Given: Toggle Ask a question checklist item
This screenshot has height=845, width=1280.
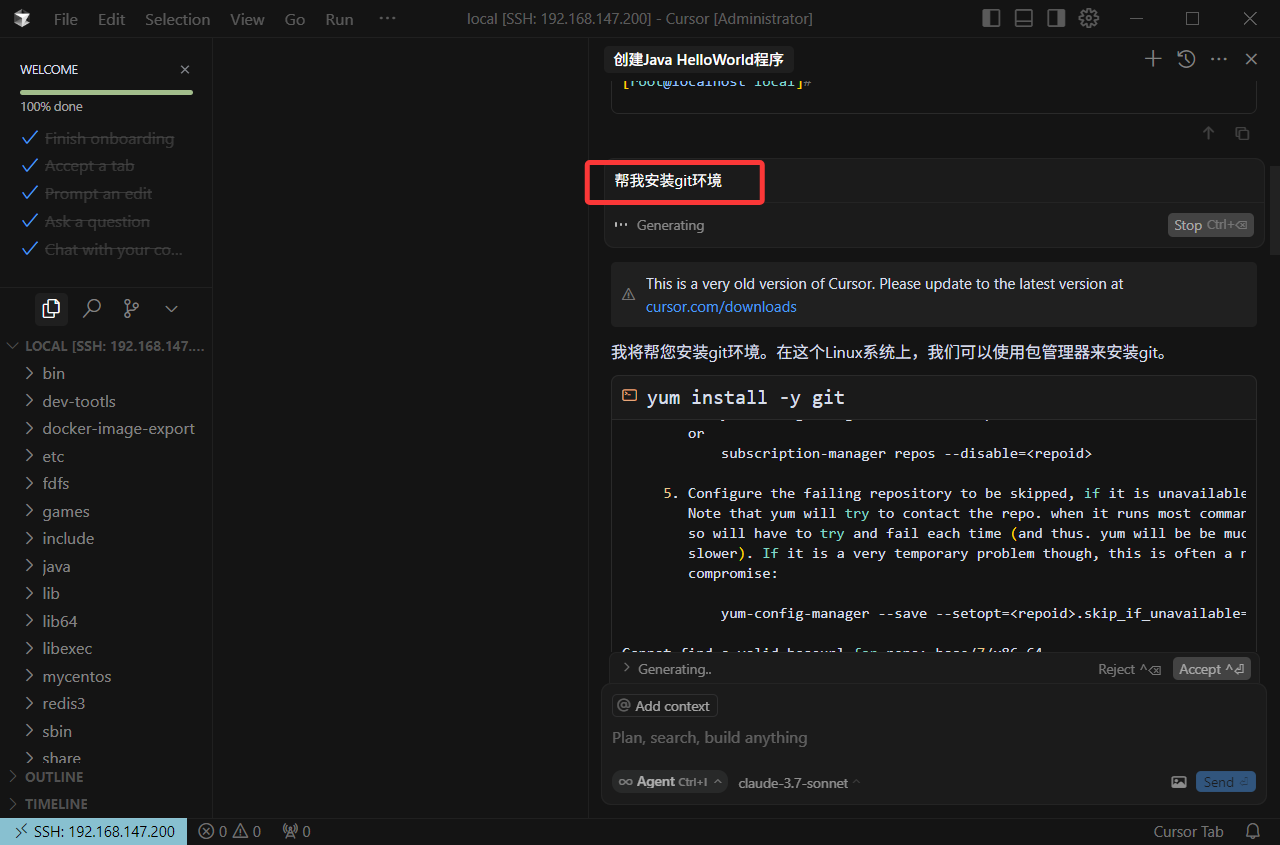Looking at the screenshot, I should (x=86, y=222).
